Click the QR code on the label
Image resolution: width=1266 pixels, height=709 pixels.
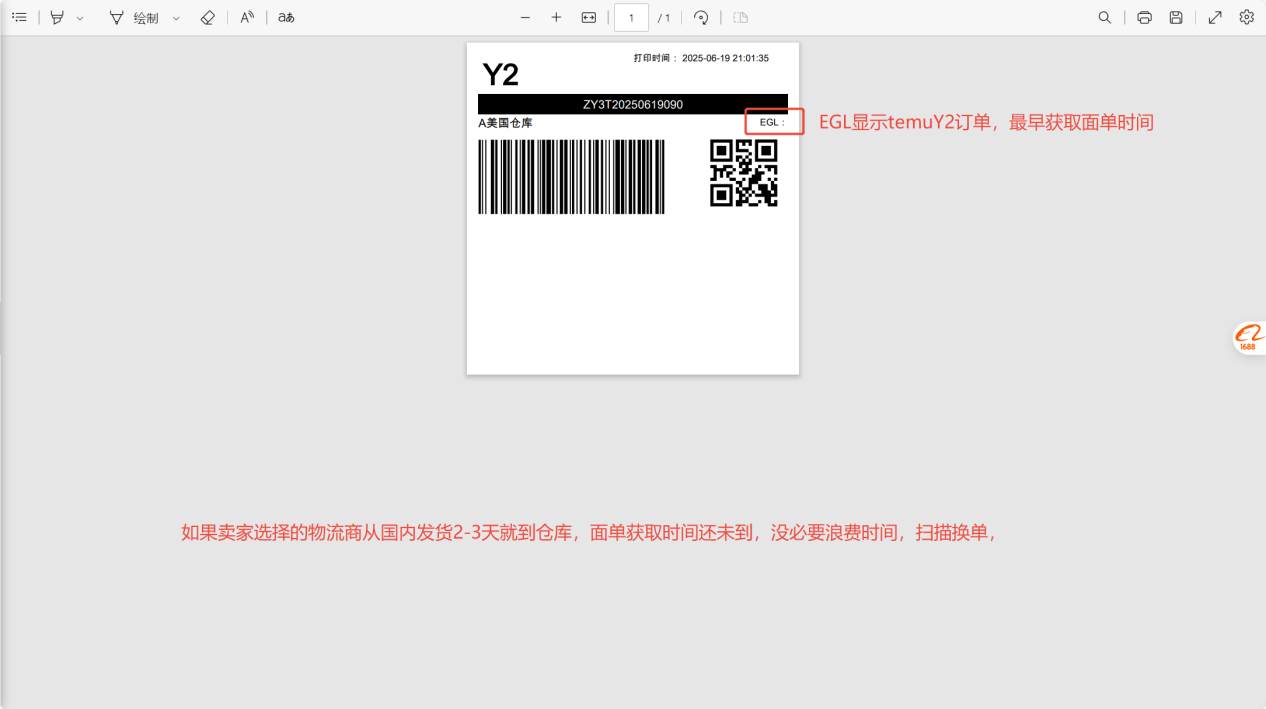tap(743, 173)
